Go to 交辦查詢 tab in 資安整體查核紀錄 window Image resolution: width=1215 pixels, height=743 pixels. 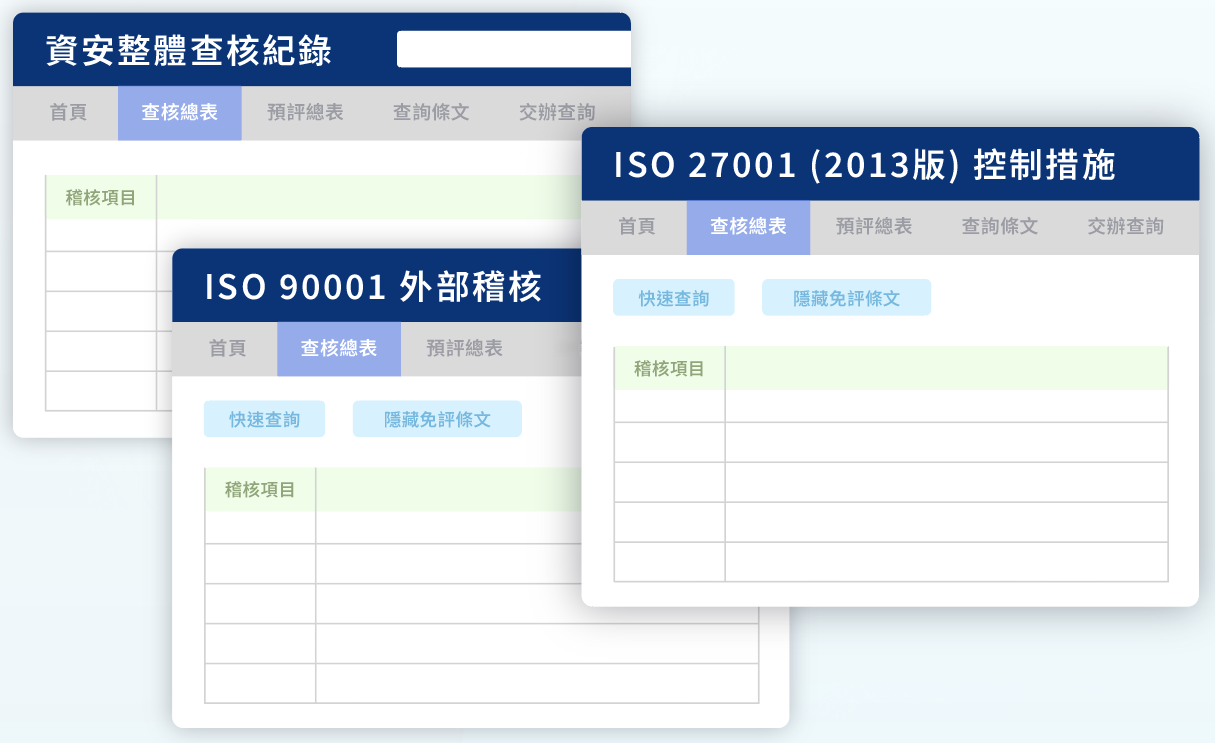click(x=557, y=113)
